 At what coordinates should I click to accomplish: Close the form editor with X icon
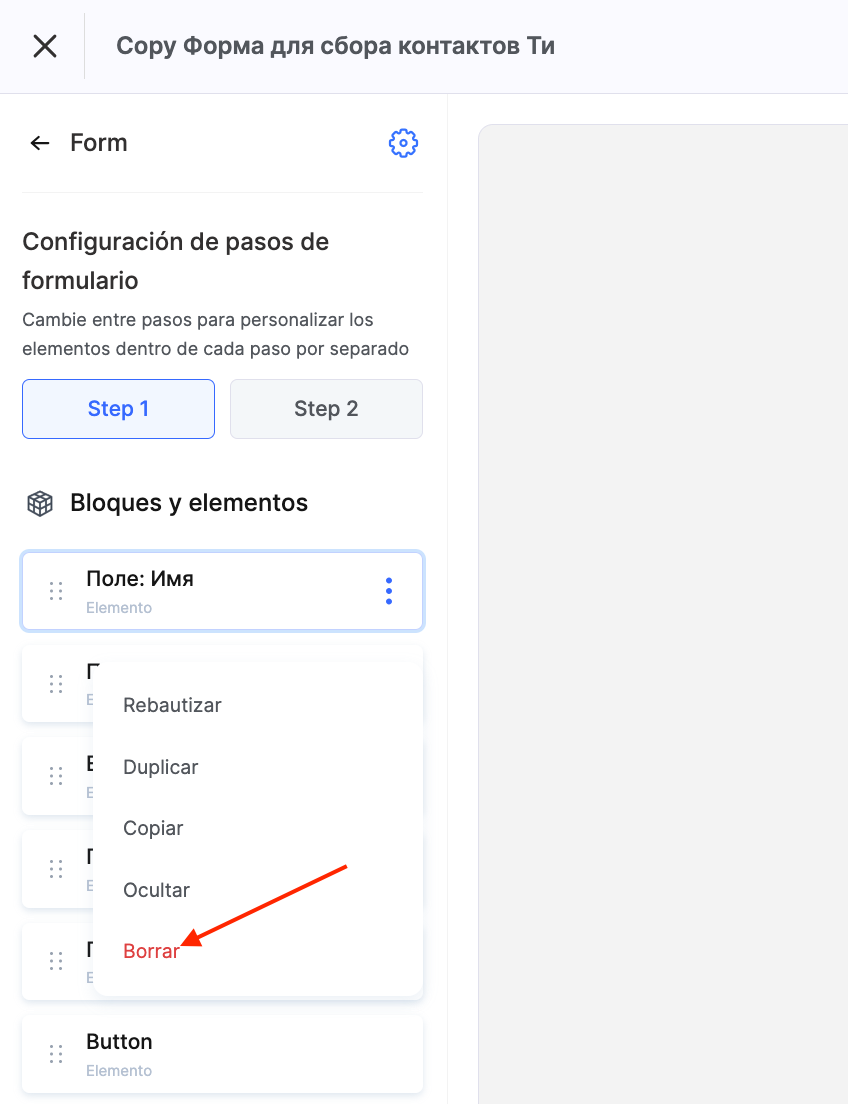(45, 46)
